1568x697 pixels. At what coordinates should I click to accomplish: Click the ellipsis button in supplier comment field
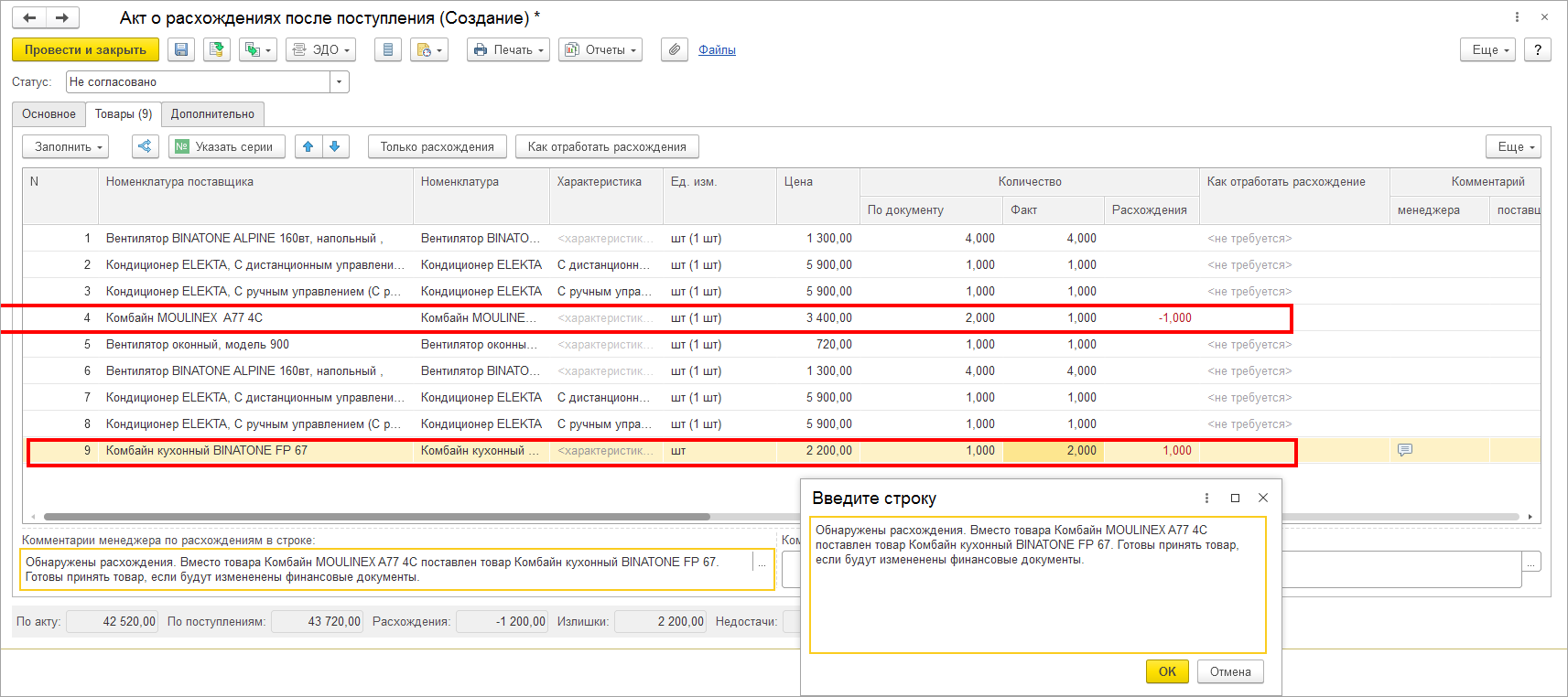point(1531,562)
